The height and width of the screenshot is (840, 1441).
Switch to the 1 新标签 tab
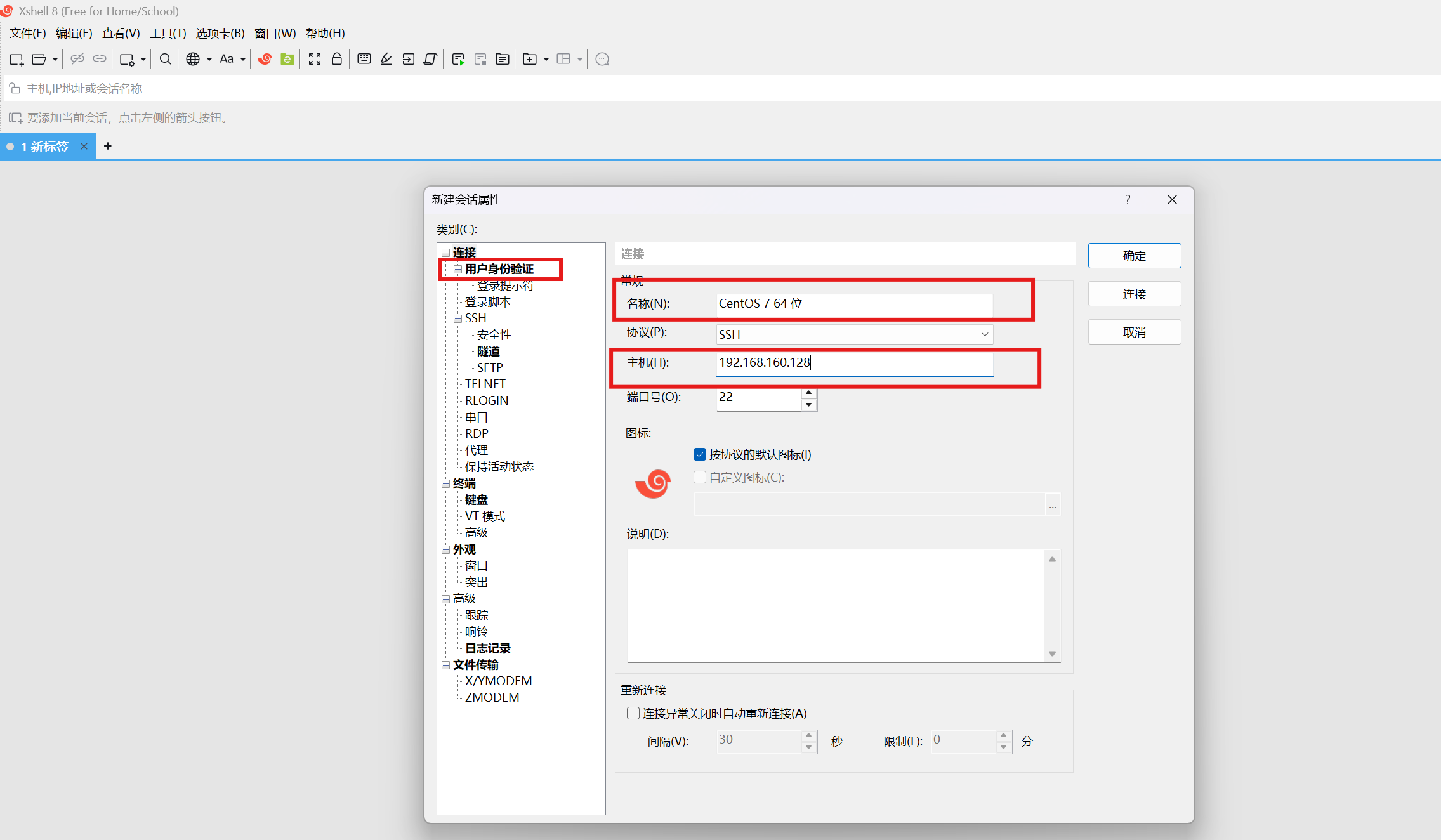(44, 147)
